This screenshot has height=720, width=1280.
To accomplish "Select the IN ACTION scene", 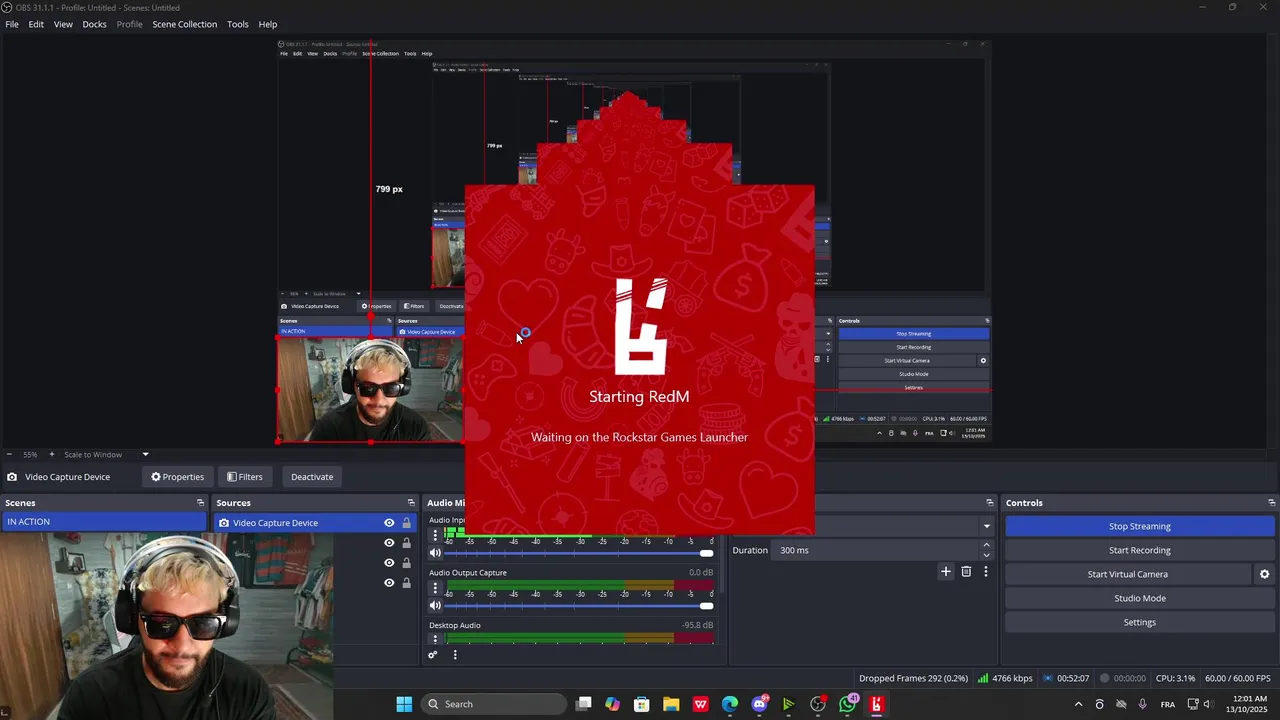I will click(104, 522).
